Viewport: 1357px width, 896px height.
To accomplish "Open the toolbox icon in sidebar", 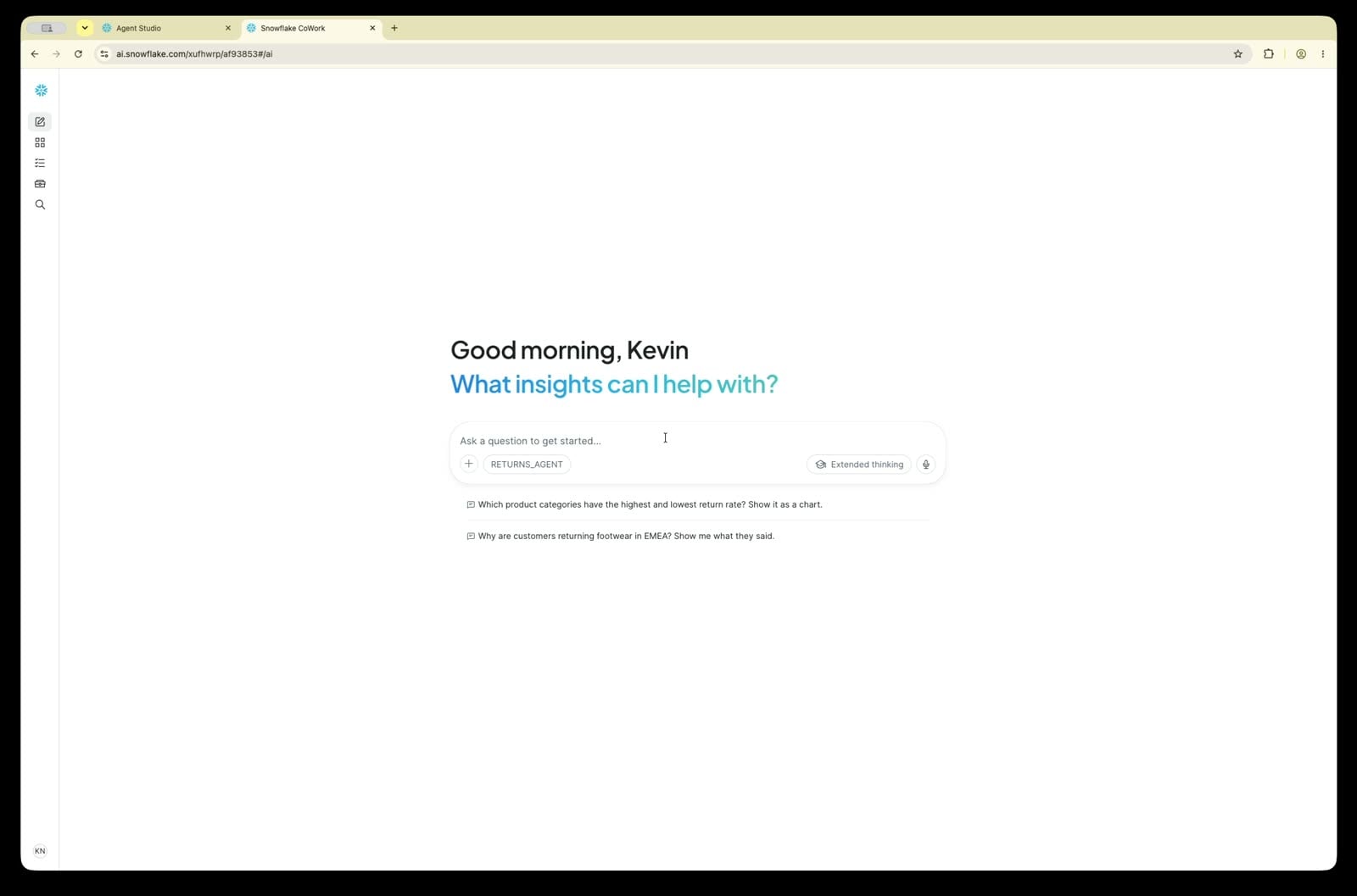I will click(x=40, y=184).
